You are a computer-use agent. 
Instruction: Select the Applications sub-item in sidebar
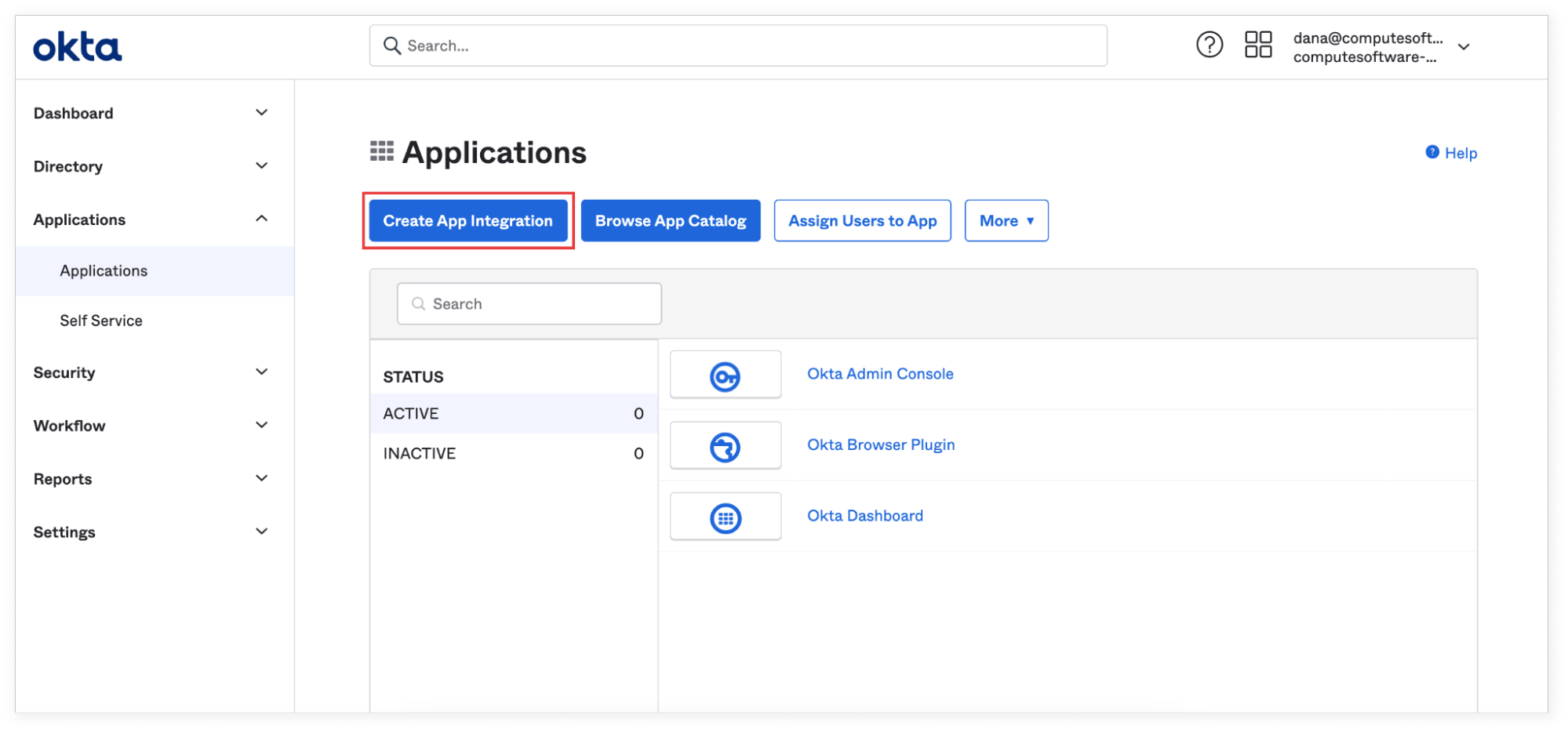point(104,270)
